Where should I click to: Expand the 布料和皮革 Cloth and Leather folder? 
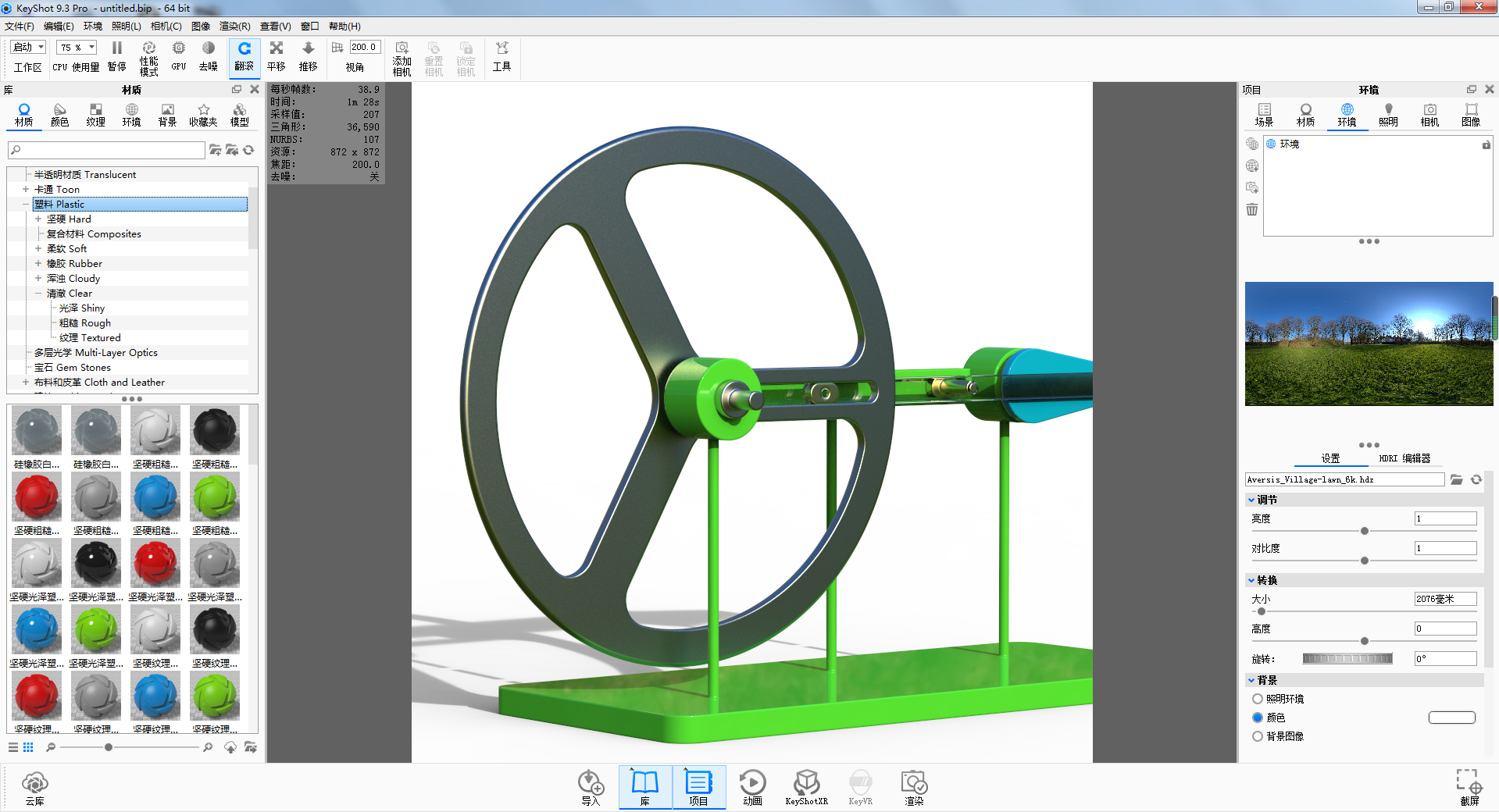[26, 382]
